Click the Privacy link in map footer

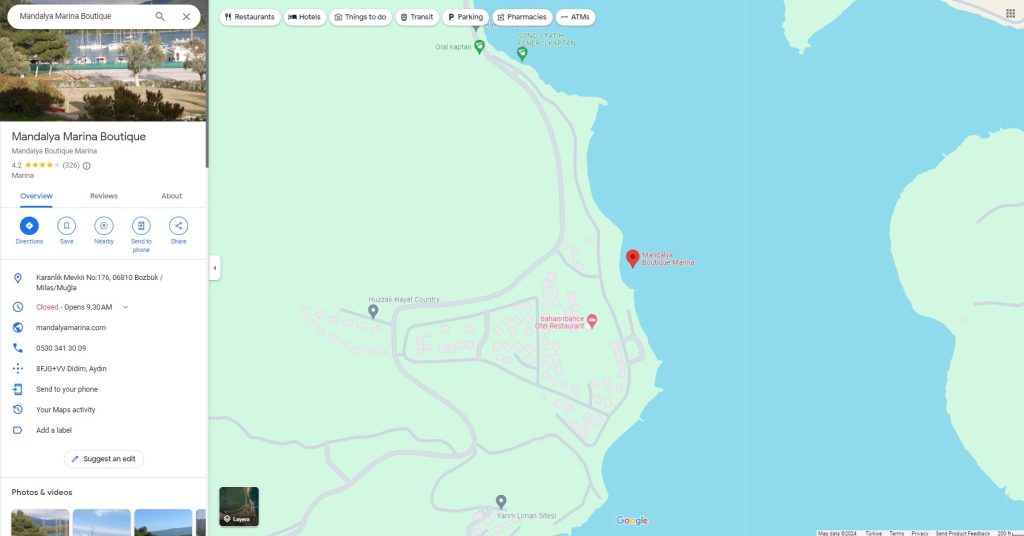(920, 533)
